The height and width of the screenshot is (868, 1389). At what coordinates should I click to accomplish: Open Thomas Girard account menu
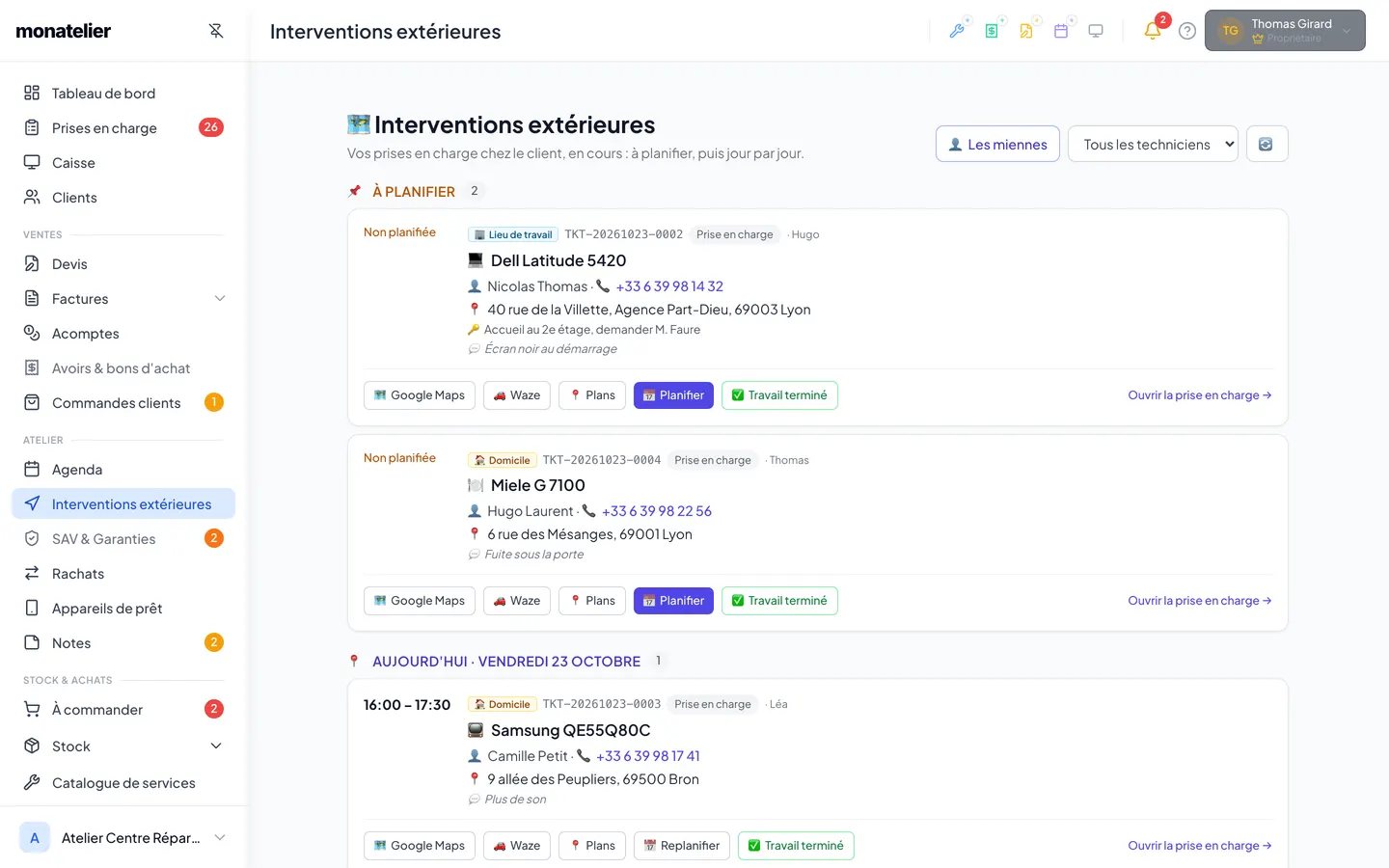(1285, 31)
